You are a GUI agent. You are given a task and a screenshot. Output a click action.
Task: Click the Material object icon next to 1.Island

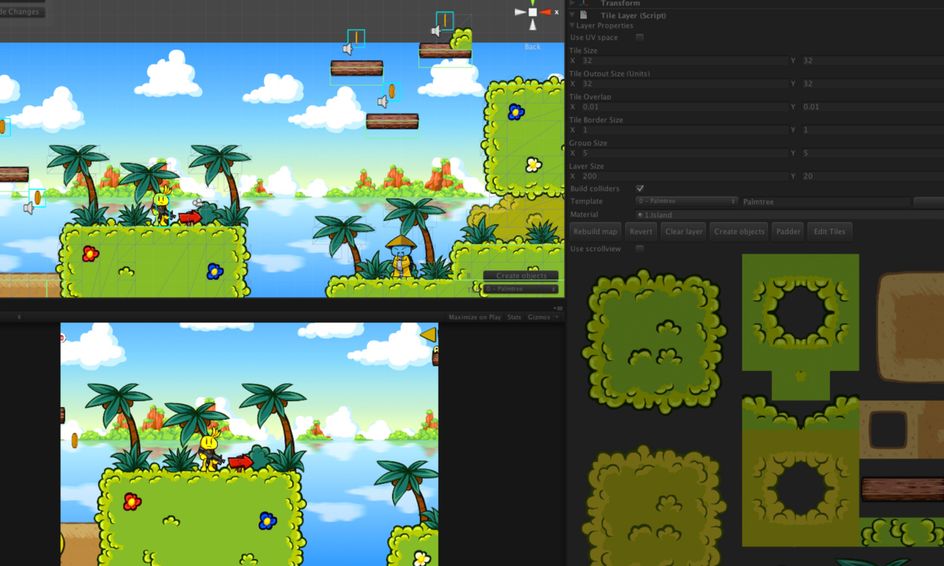point(639,214)
